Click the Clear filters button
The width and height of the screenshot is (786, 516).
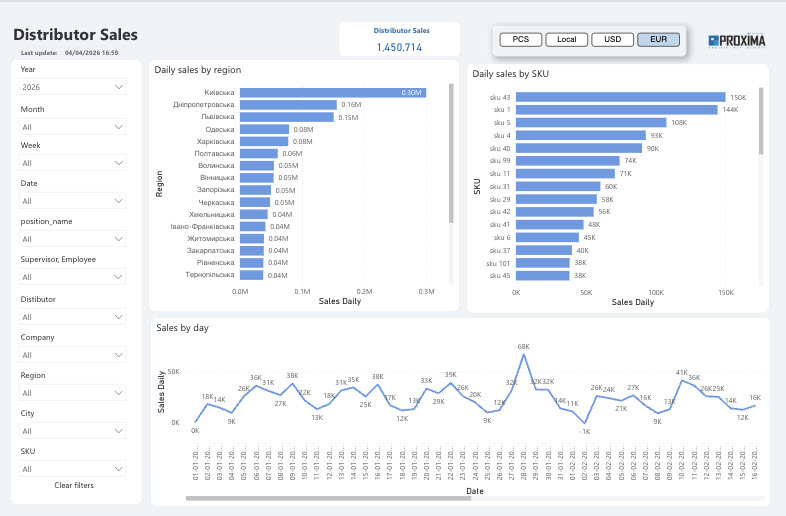click(74, 485)
